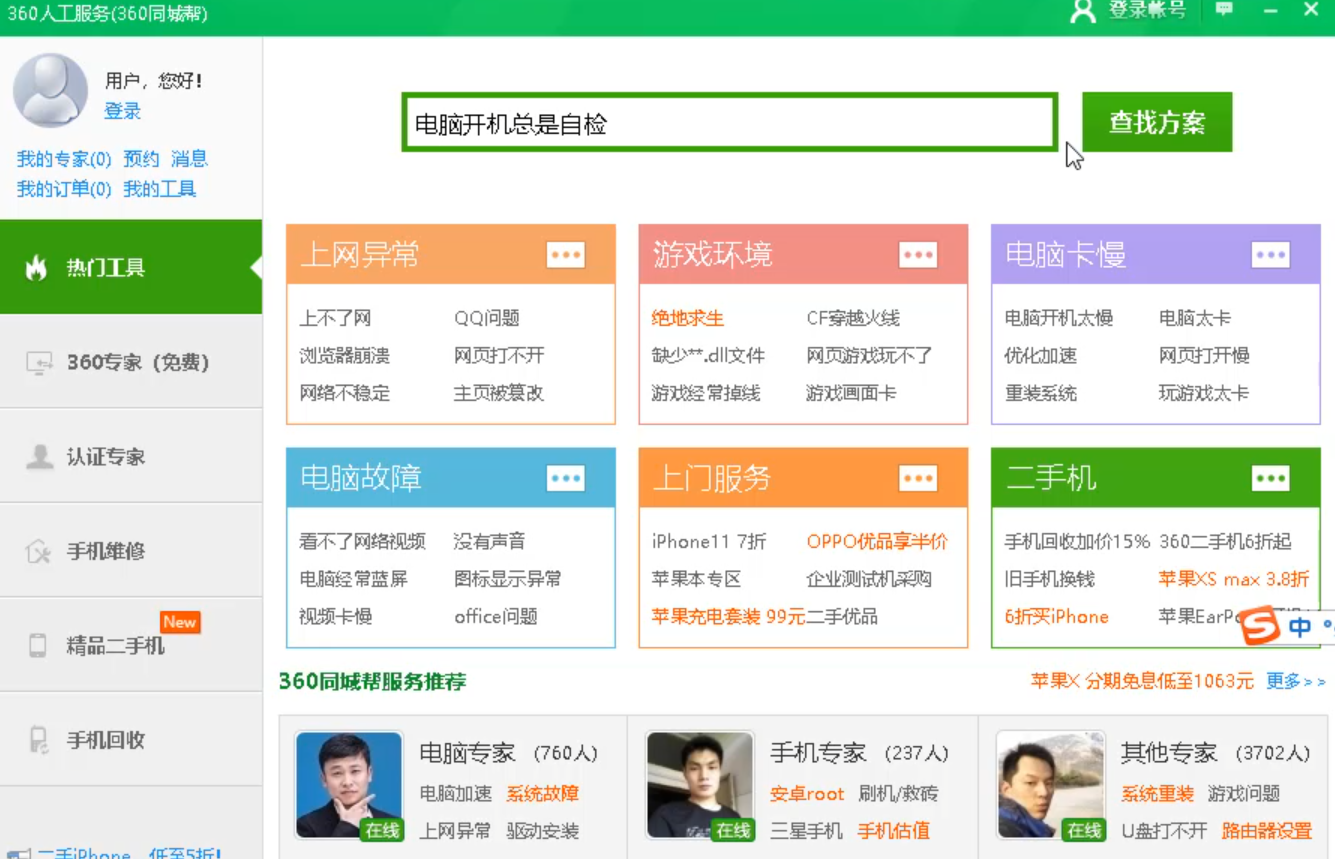Screen dimensions: 1335x859
Task: Click the 登录 link under greeting
Action: point(122,111)
